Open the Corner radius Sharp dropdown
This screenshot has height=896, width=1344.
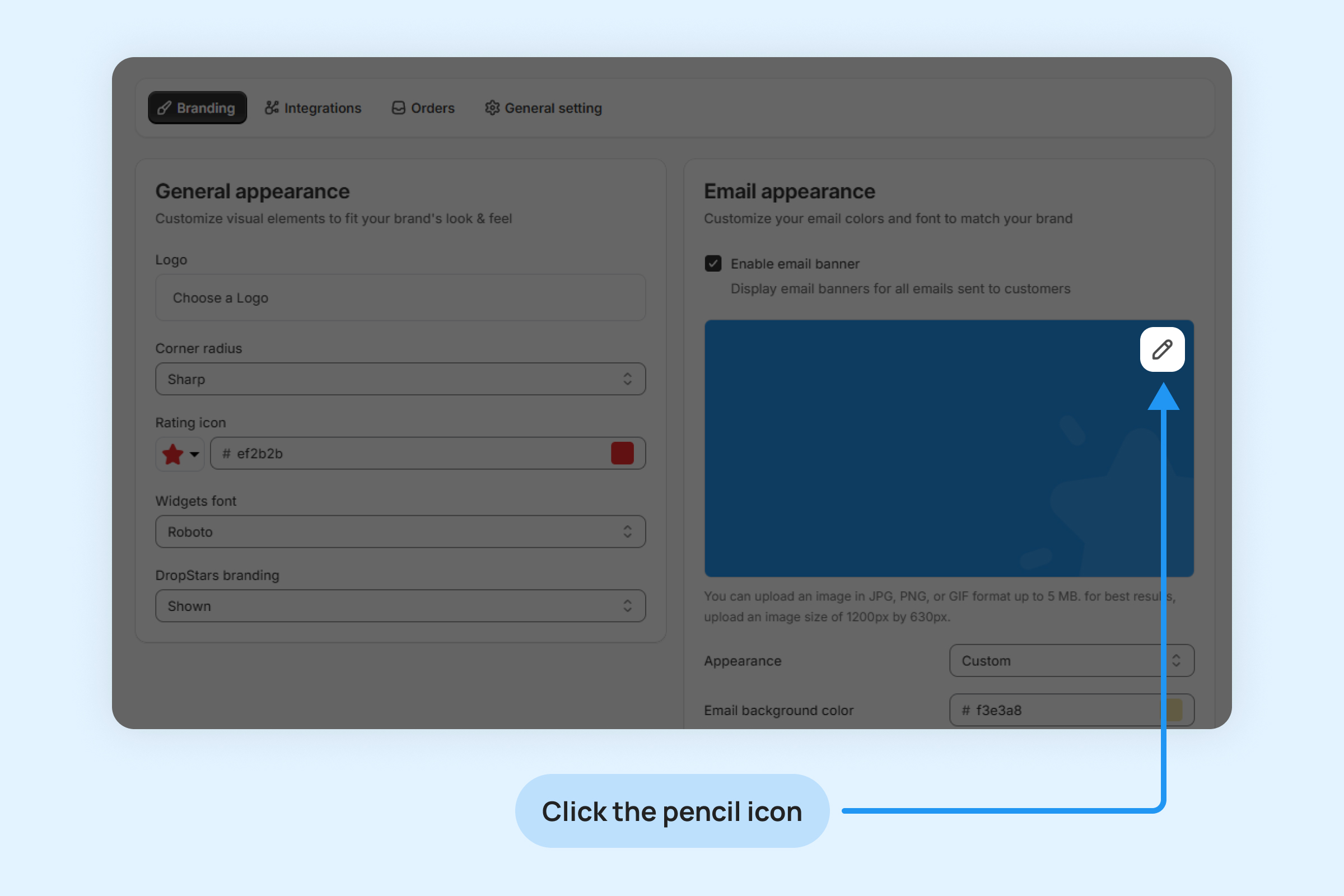[400, 379]
